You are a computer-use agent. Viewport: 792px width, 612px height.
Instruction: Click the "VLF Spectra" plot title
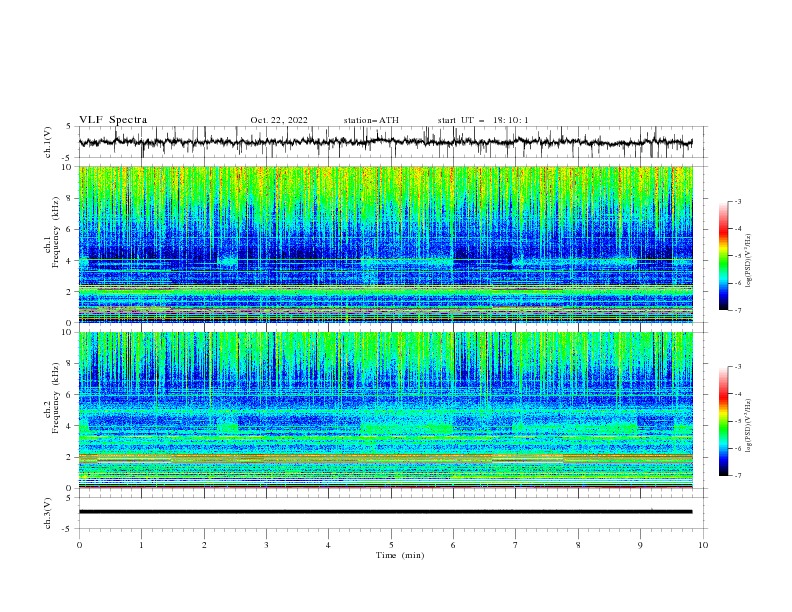tap(113, 120)
